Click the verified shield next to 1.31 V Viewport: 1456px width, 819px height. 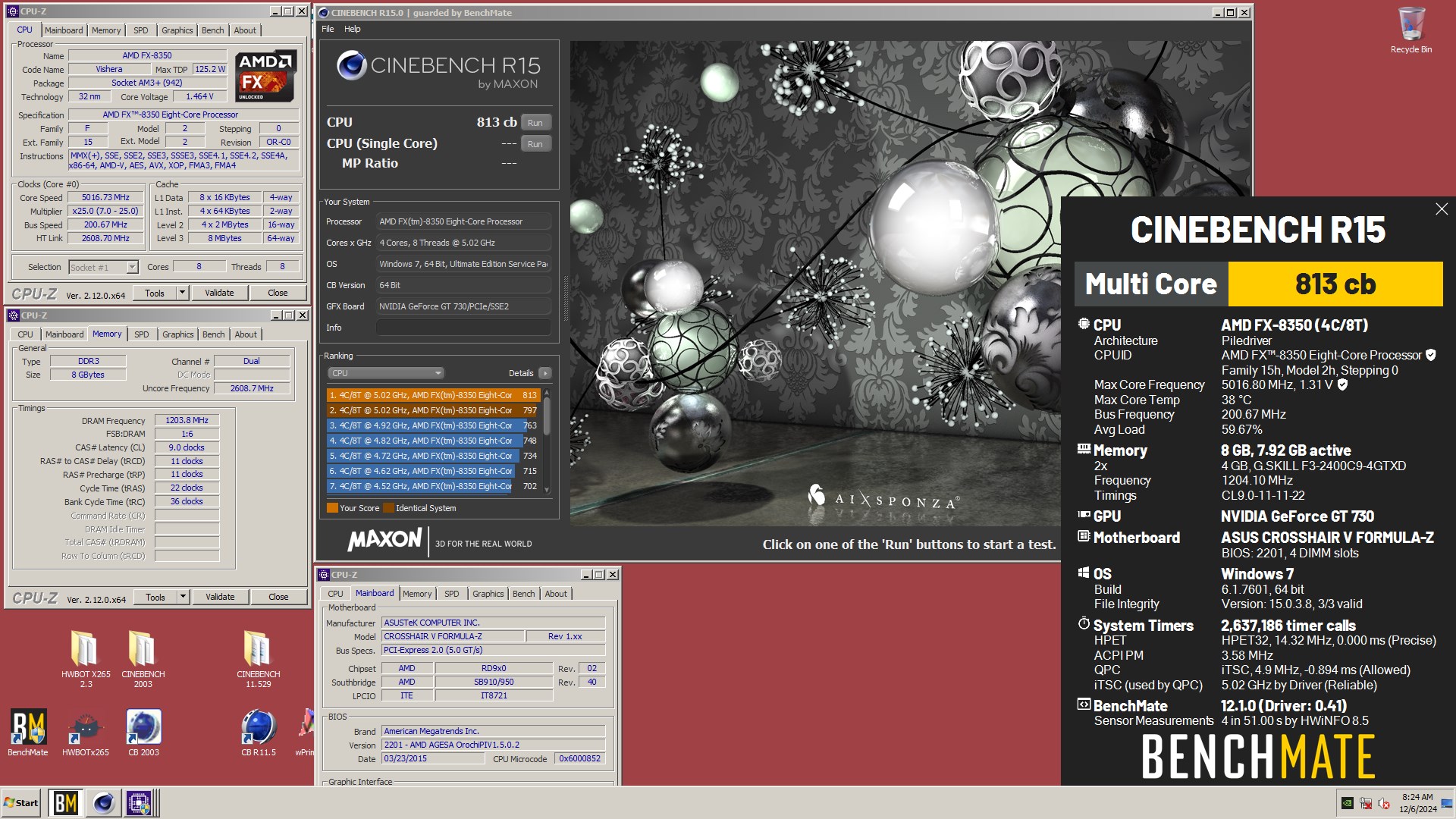1342,384
